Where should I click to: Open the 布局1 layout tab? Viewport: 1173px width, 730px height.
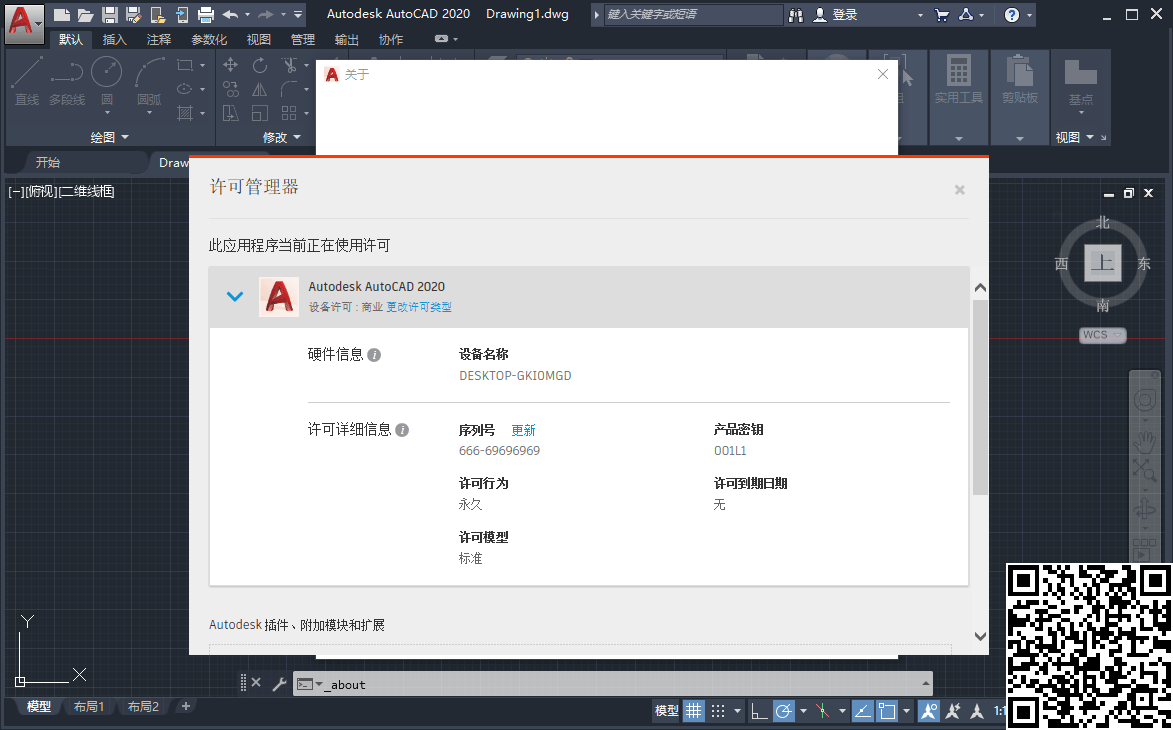pyautogui.click(x=89, y=707)
